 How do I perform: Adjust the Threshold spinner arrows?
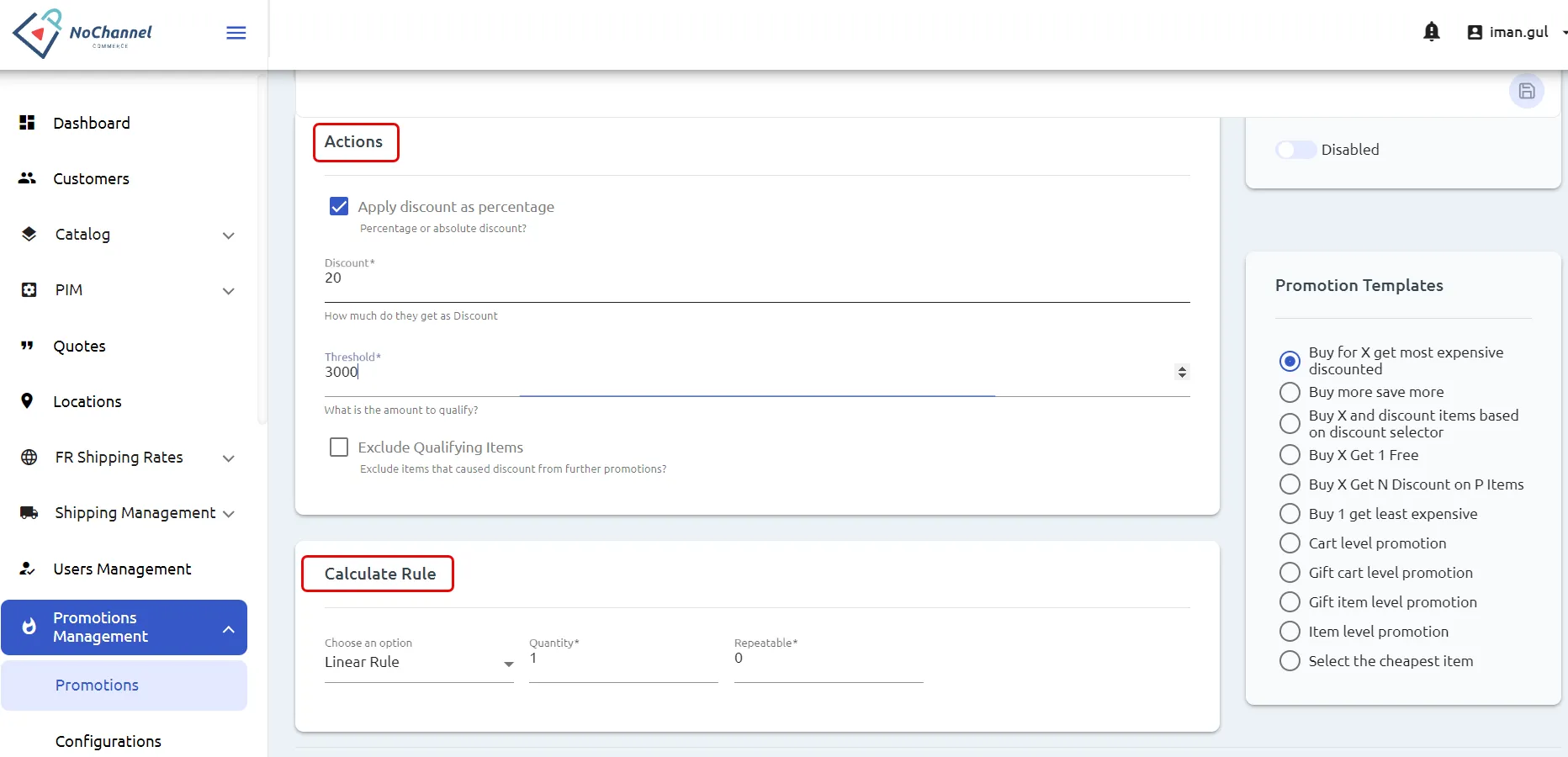click(1182, 372)
